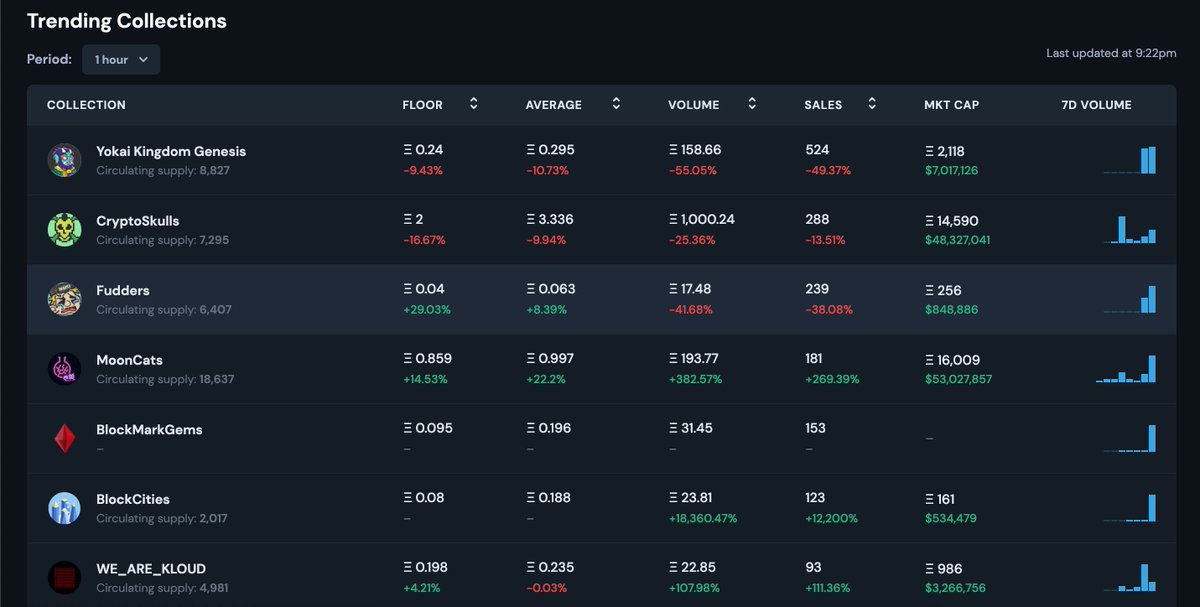Screen dimensions: 1200x607
Task: View BlockMarkGems 7D volume chart
Action: (x=1128, y=438)
